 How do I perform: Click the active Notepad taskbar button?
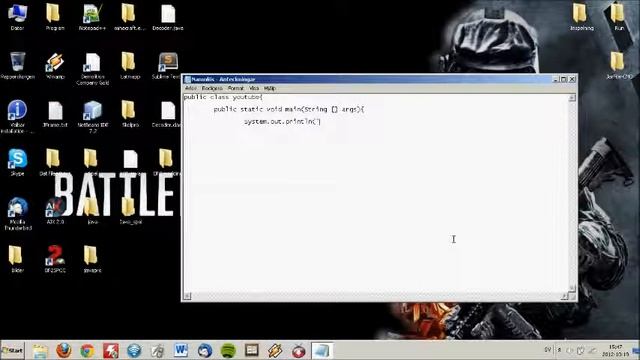(322, 351)
